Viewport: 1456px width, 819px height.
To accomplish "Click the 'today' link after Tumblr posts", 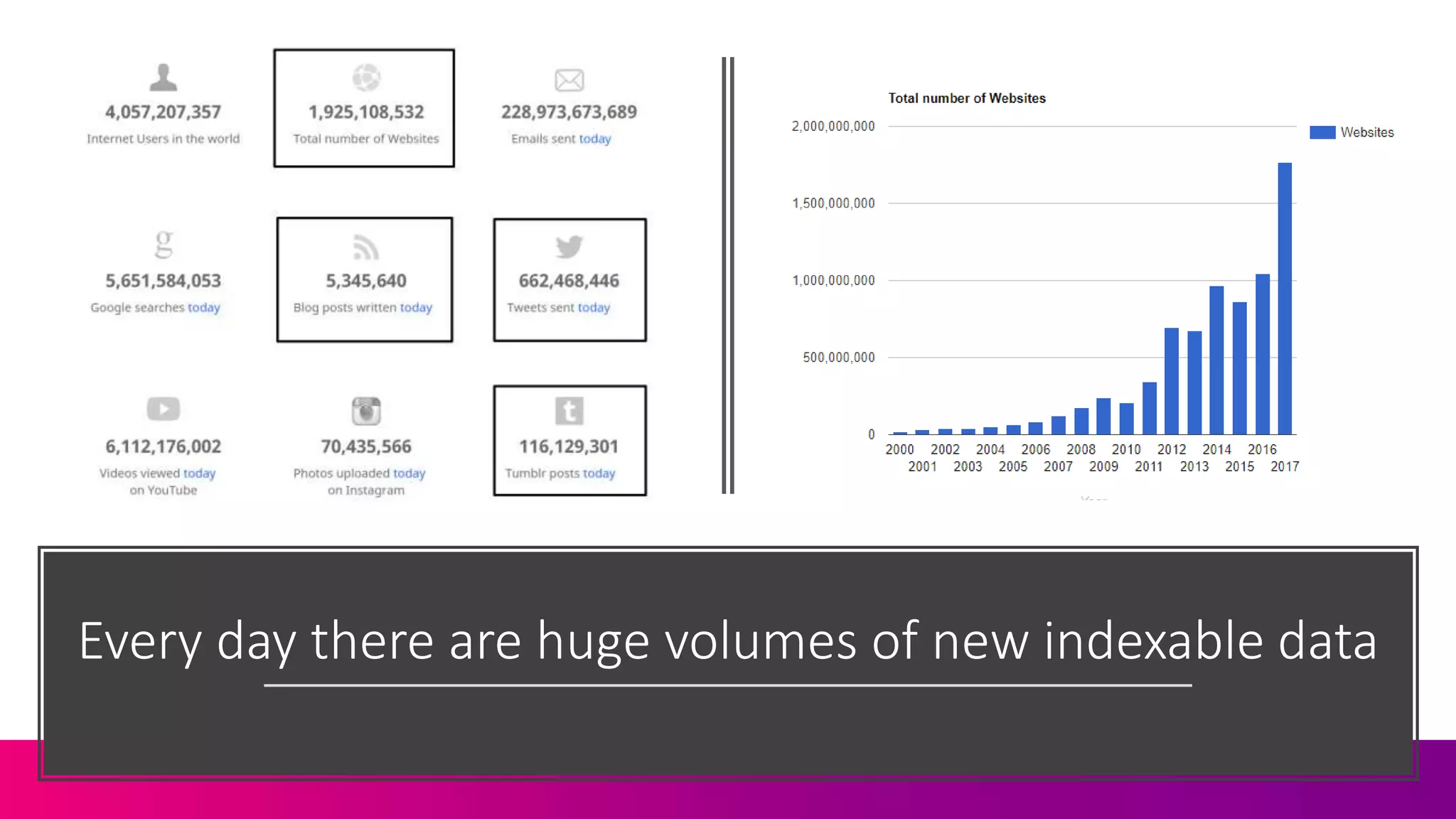I will 599,473.
